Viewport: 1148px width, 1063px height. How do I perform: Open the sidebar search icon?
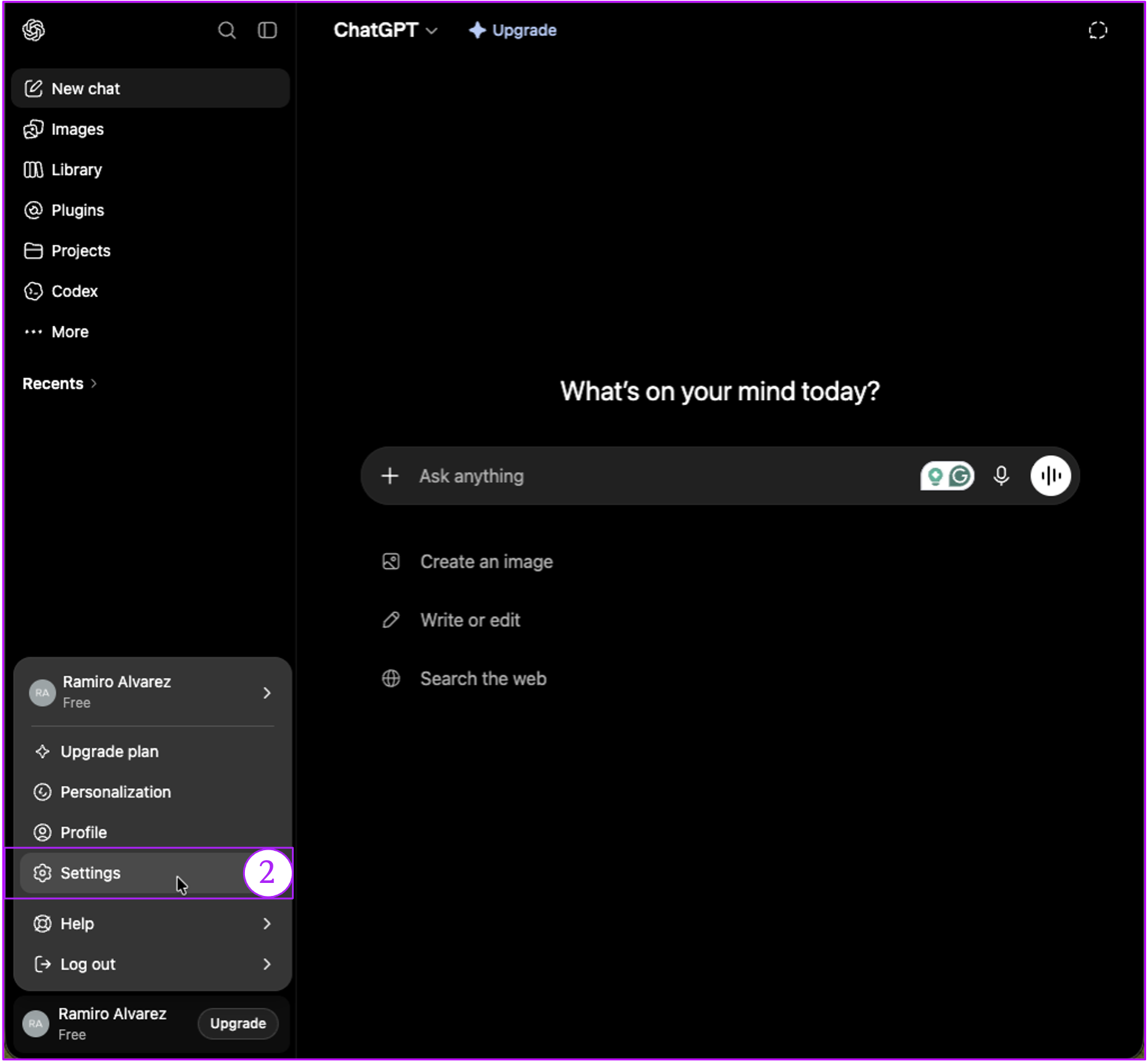click(227, 30)
